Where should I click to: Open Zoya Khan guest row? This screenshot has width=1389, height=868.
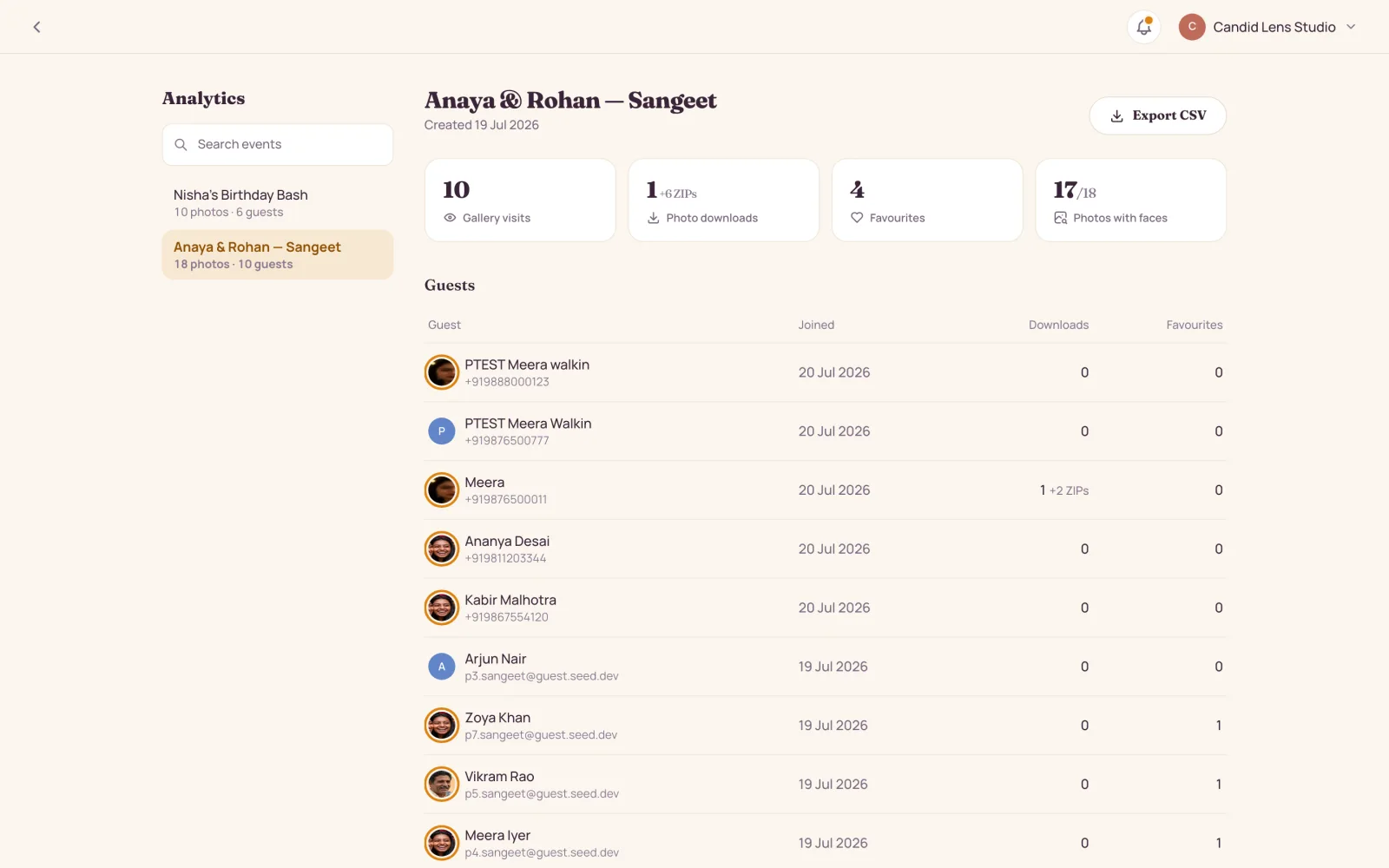coord(826,726)
